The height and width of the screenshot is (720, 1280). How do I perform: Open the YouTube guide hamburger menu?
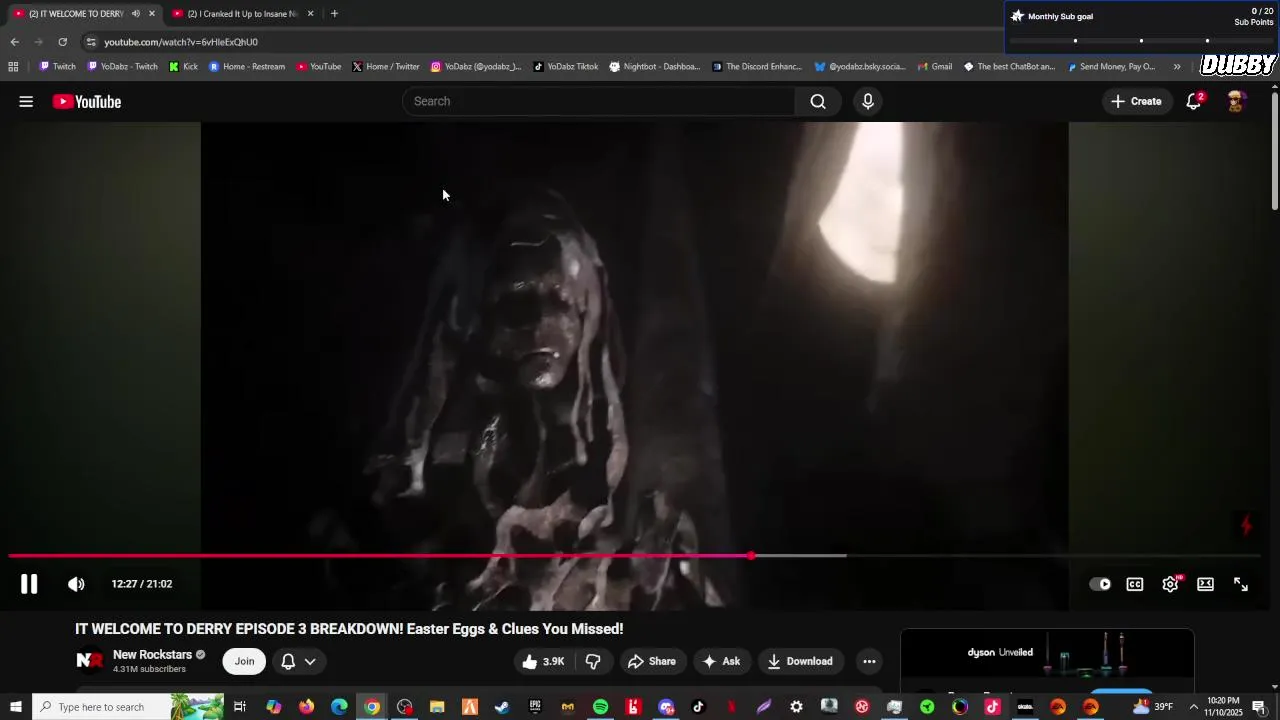click(x=26, y=101)
